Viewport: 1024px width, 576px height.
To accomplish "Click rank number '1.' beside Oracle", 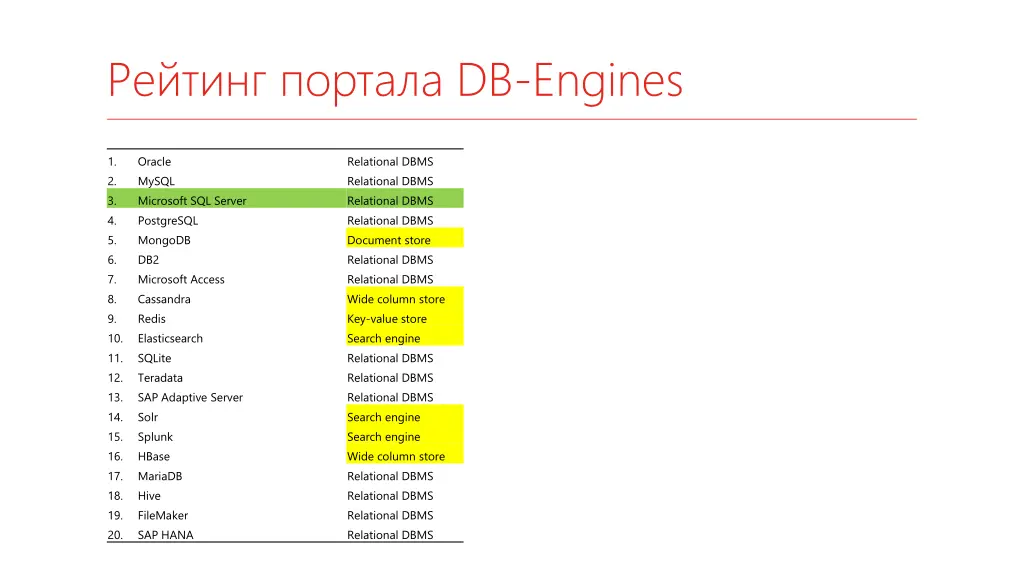I will tap(112, 161).
